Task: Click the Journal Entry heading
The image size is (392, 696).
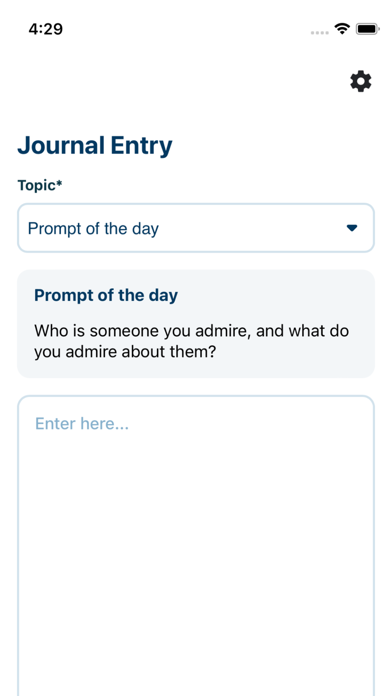Action: coord(95,146)
